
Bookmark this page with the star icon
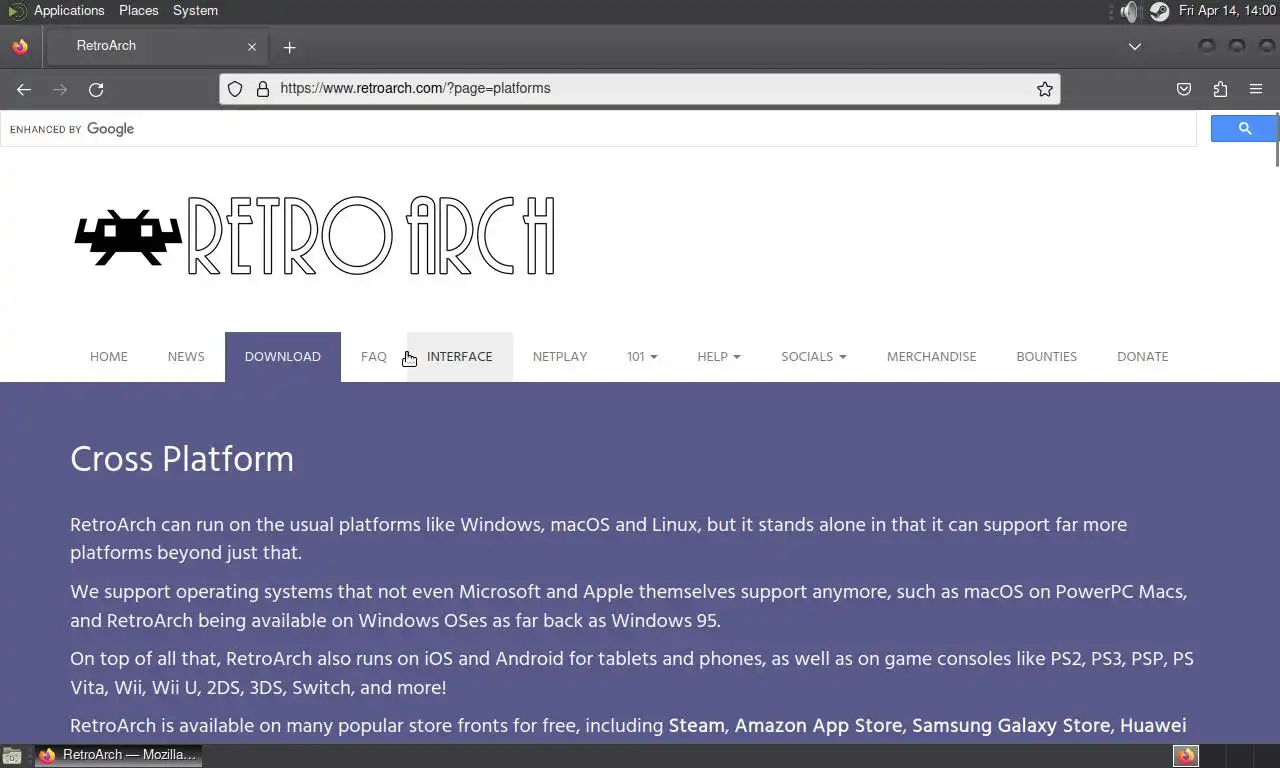1045,89
